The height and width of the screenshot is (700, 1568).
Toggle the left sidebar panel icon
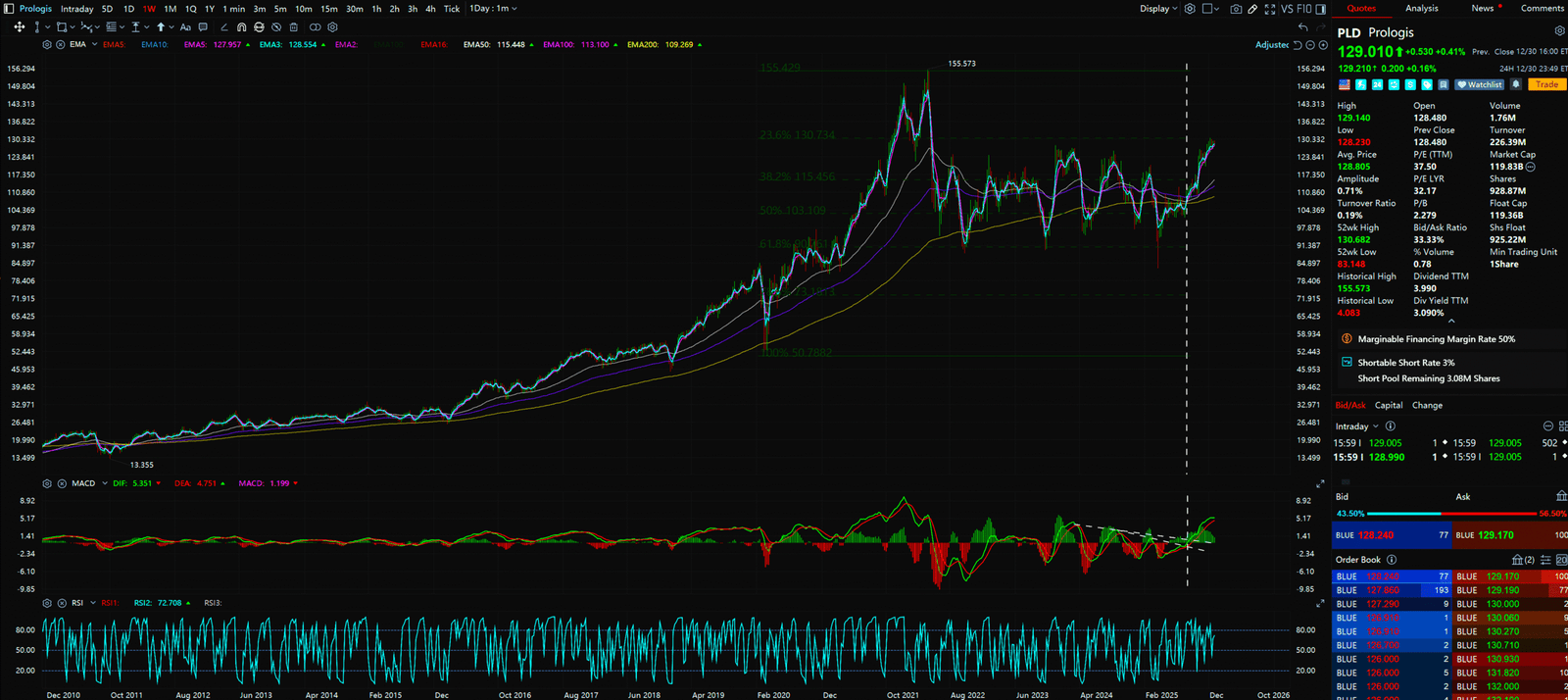(x=9, y=9)
